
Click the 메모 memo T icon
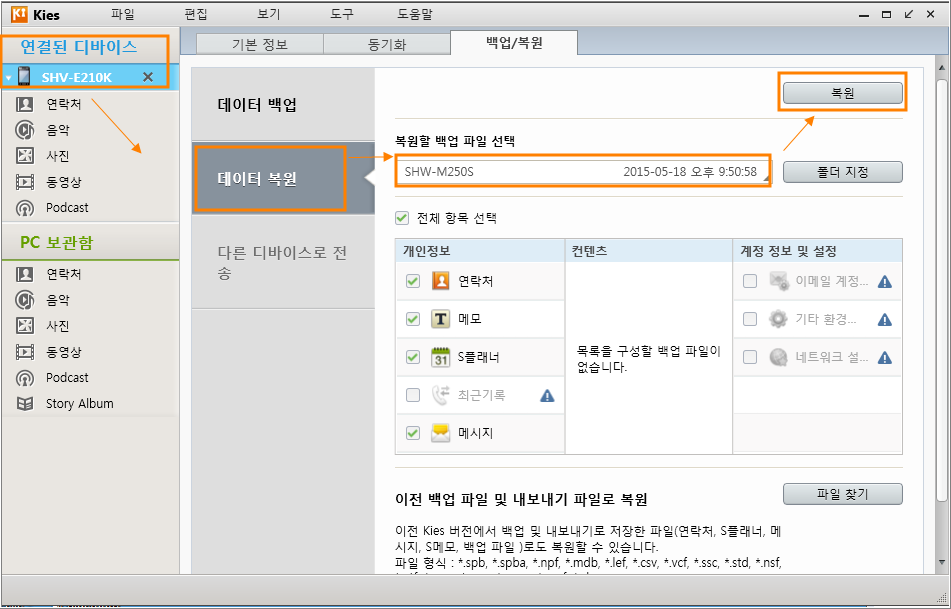(441, 319)
